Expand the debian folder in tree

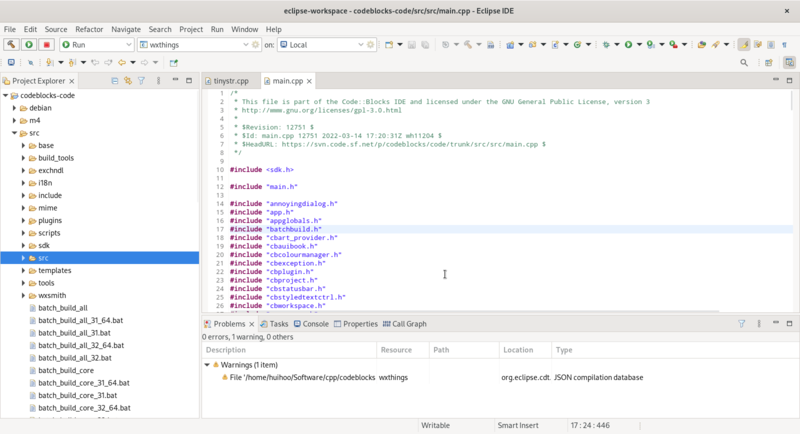(14, 108)
